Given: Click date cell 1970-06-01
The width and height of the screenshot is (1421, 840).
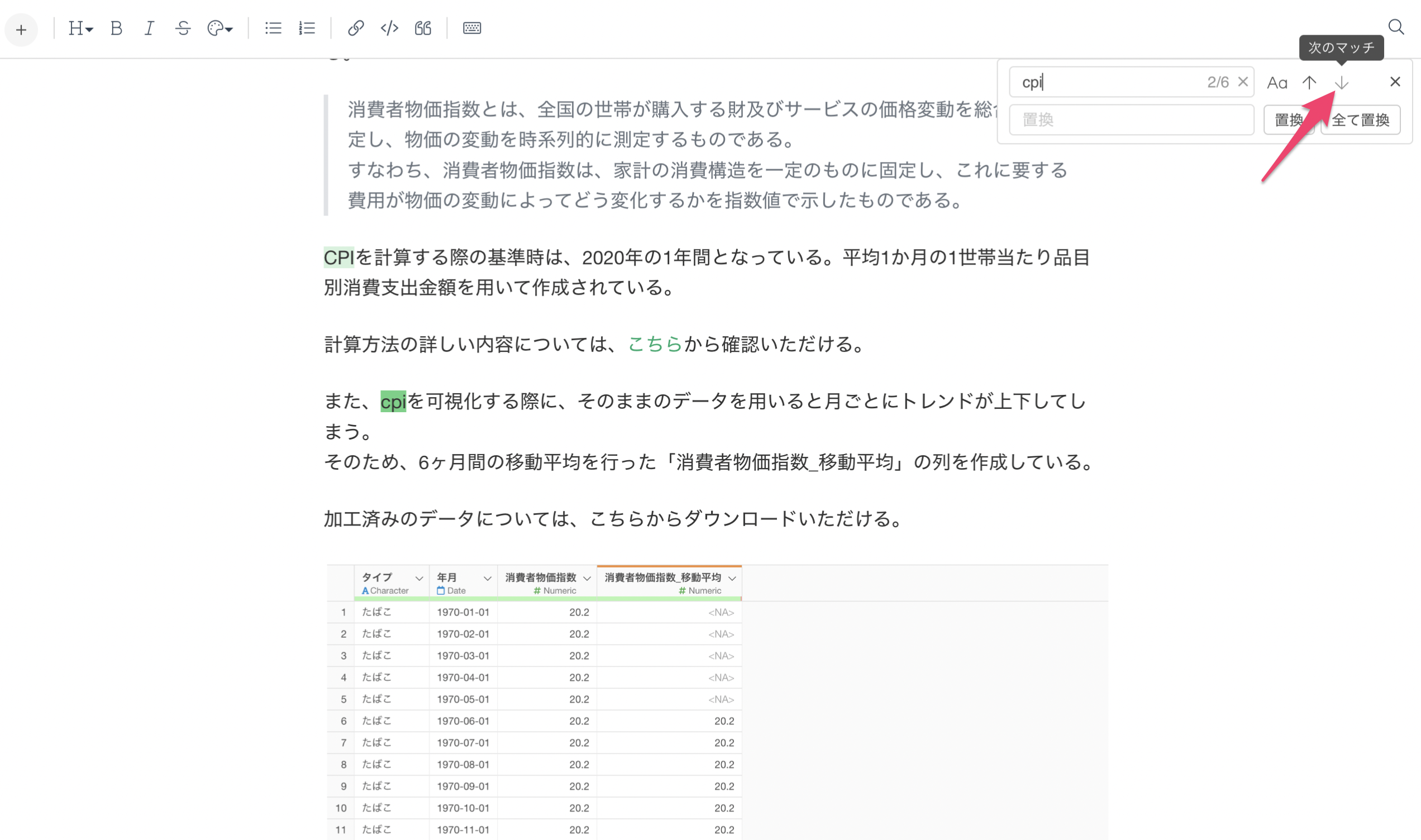Looking at the screenshot, I should pos(463,721).
